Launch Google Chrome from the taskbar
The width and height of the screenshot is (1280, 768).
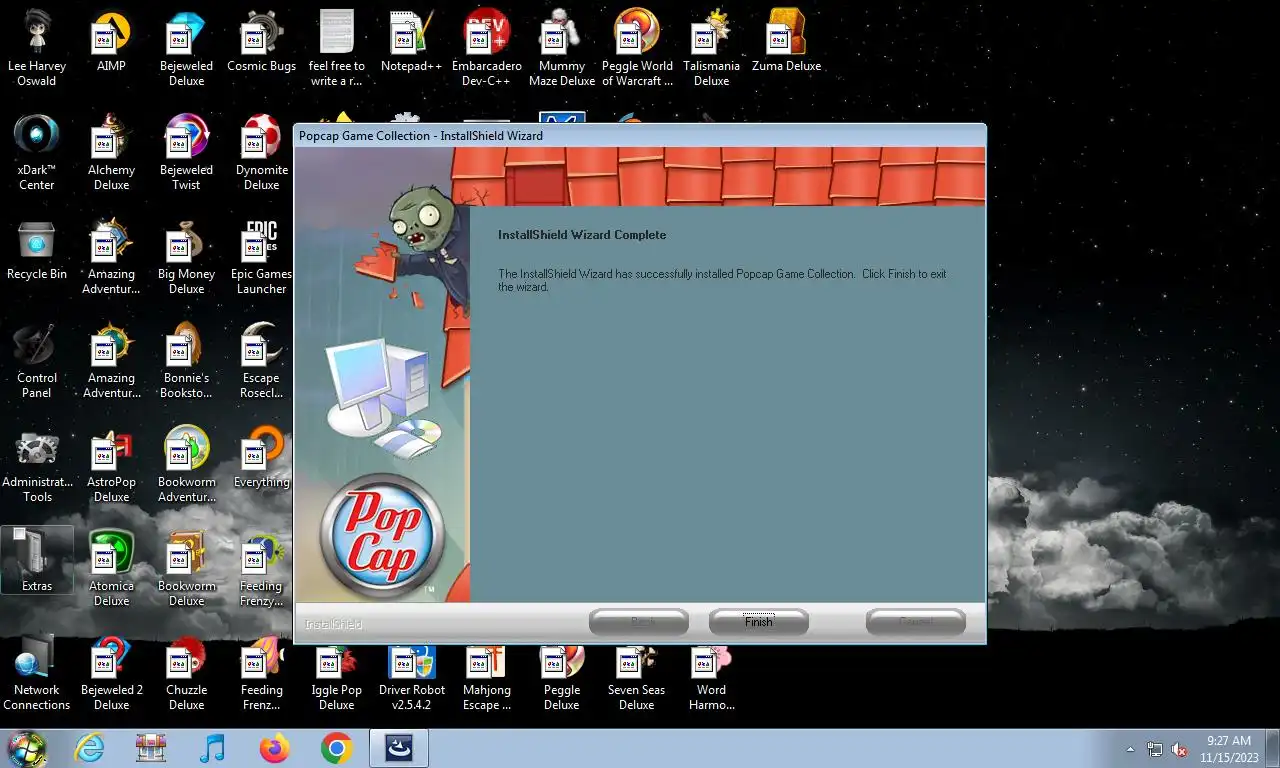pyautogui.click(x=336, y=748)
